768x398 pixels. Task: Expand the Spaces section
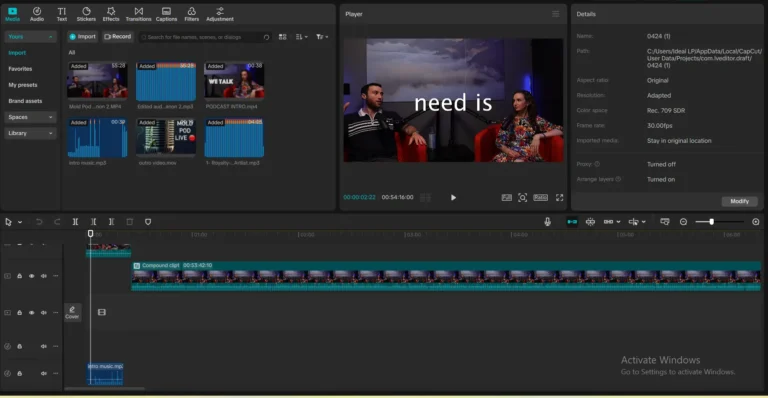coord(50,117)
